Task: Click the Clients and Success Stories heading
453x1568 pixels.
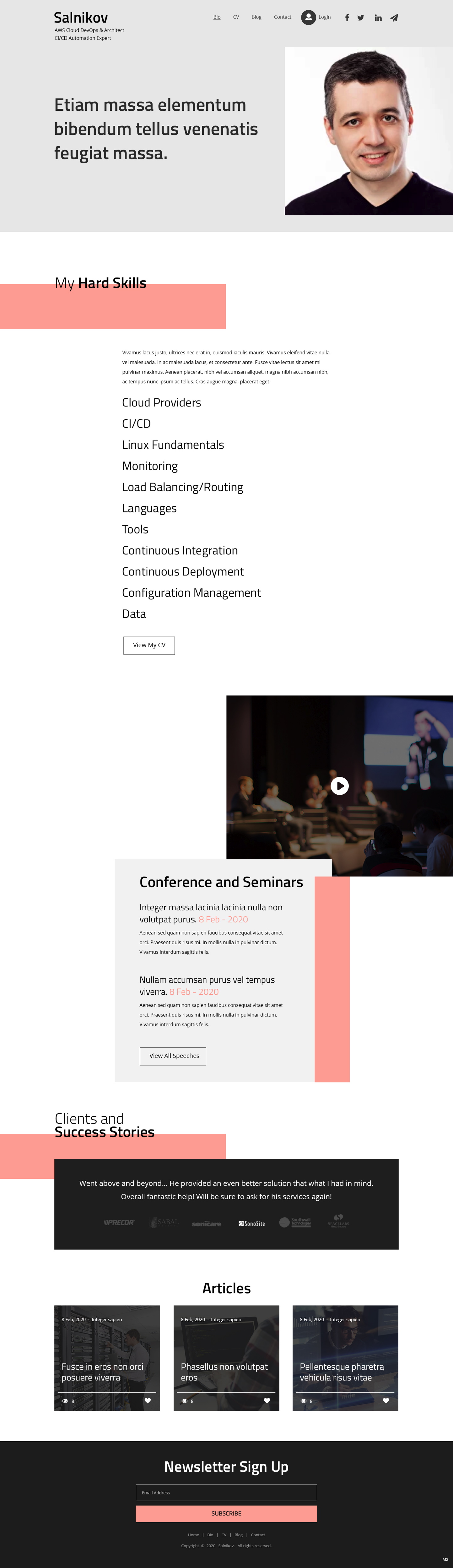Action: pos(104,1126)
